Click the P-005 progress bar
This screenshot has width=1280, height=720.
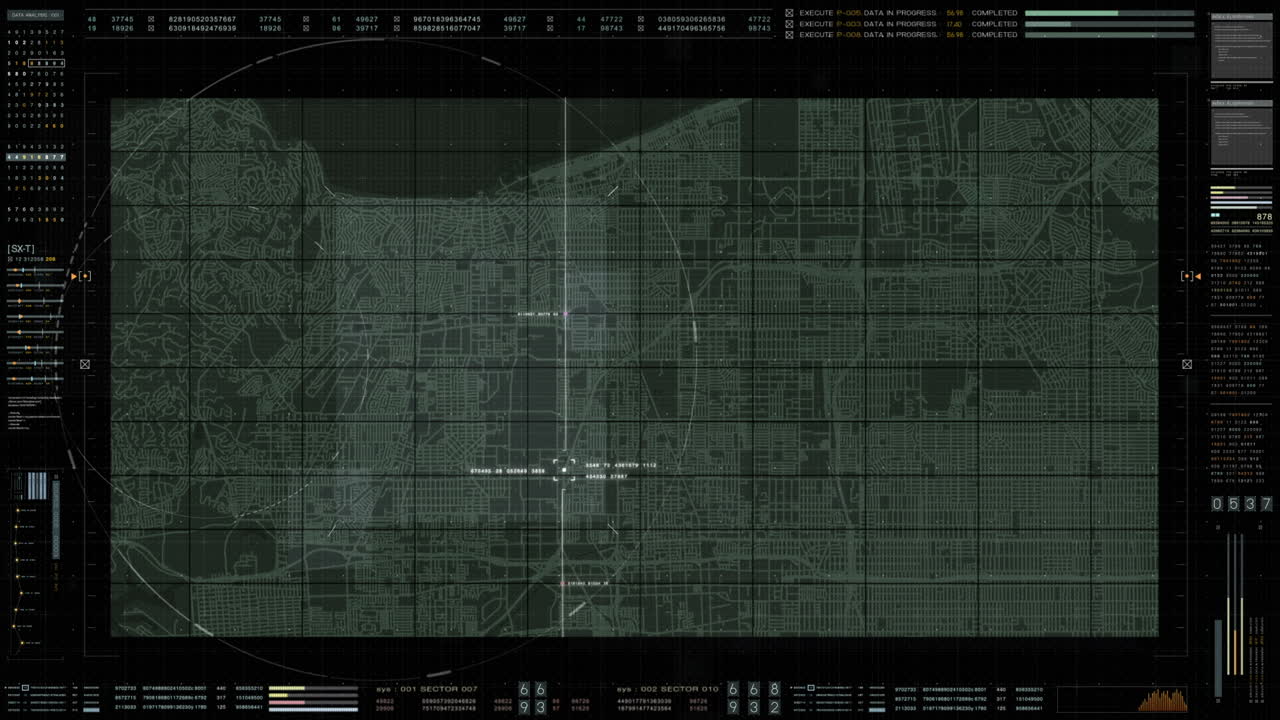1109,13
